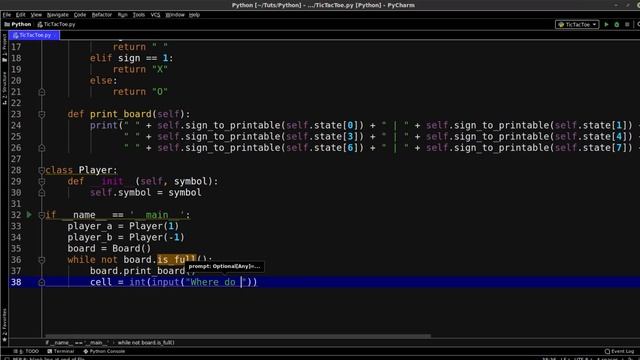Open the Event Log panel

(619, 351)
